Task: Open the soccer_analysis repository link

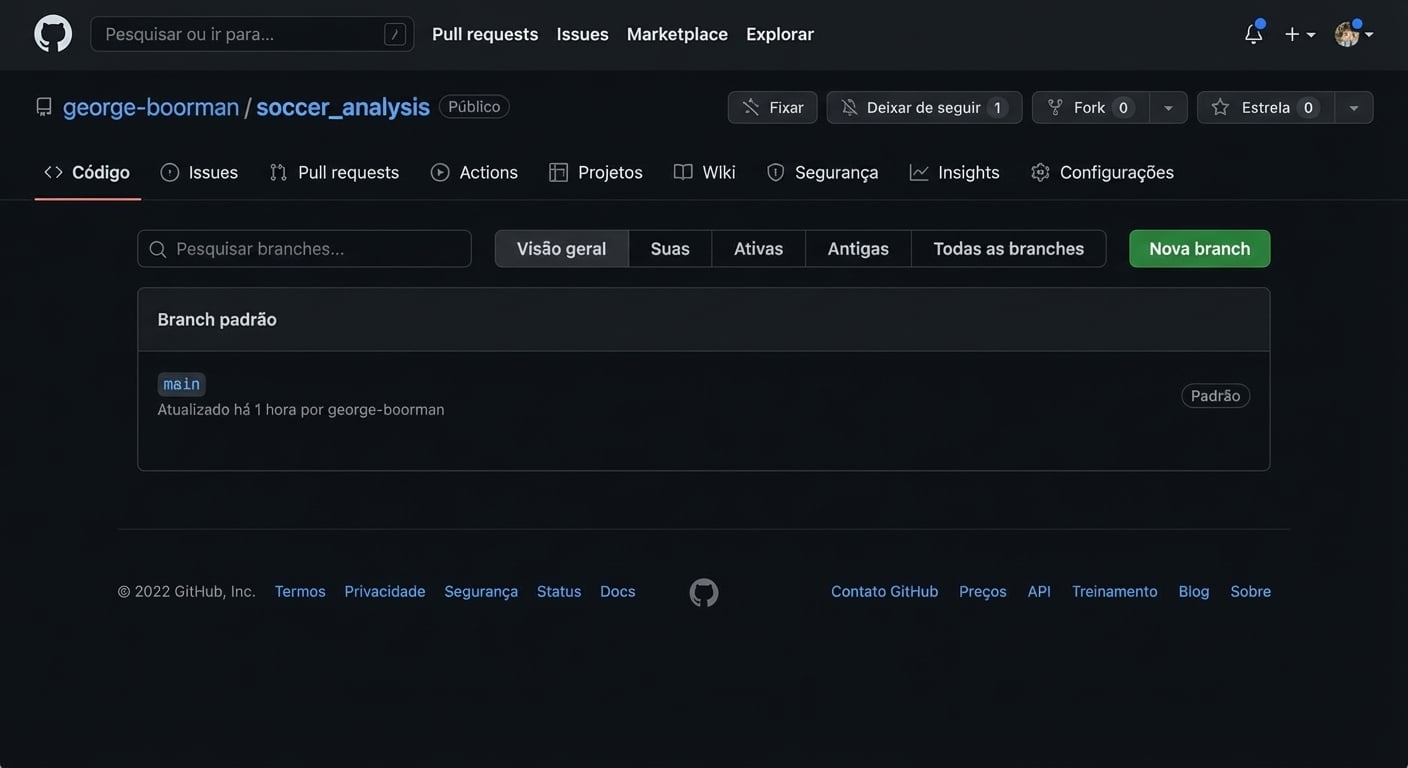Action: click(x=343, y=107)
